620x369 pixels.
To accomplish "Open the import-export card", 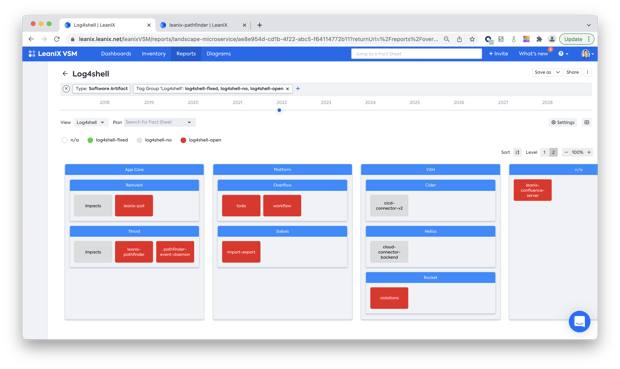I will tap(241, 252).
